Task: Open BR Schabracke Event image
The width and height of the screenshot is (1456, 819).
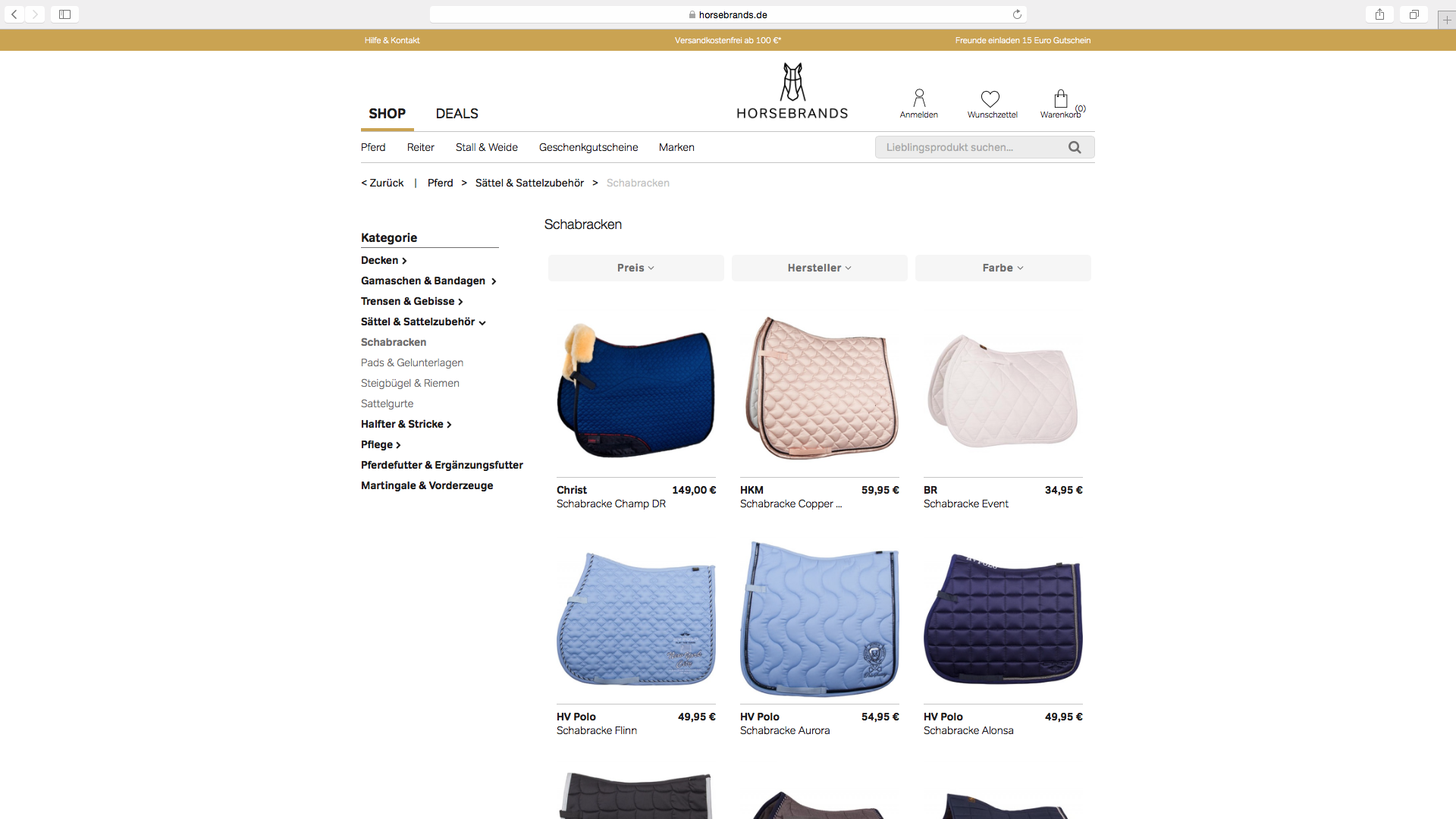Action: point(1003,390)
